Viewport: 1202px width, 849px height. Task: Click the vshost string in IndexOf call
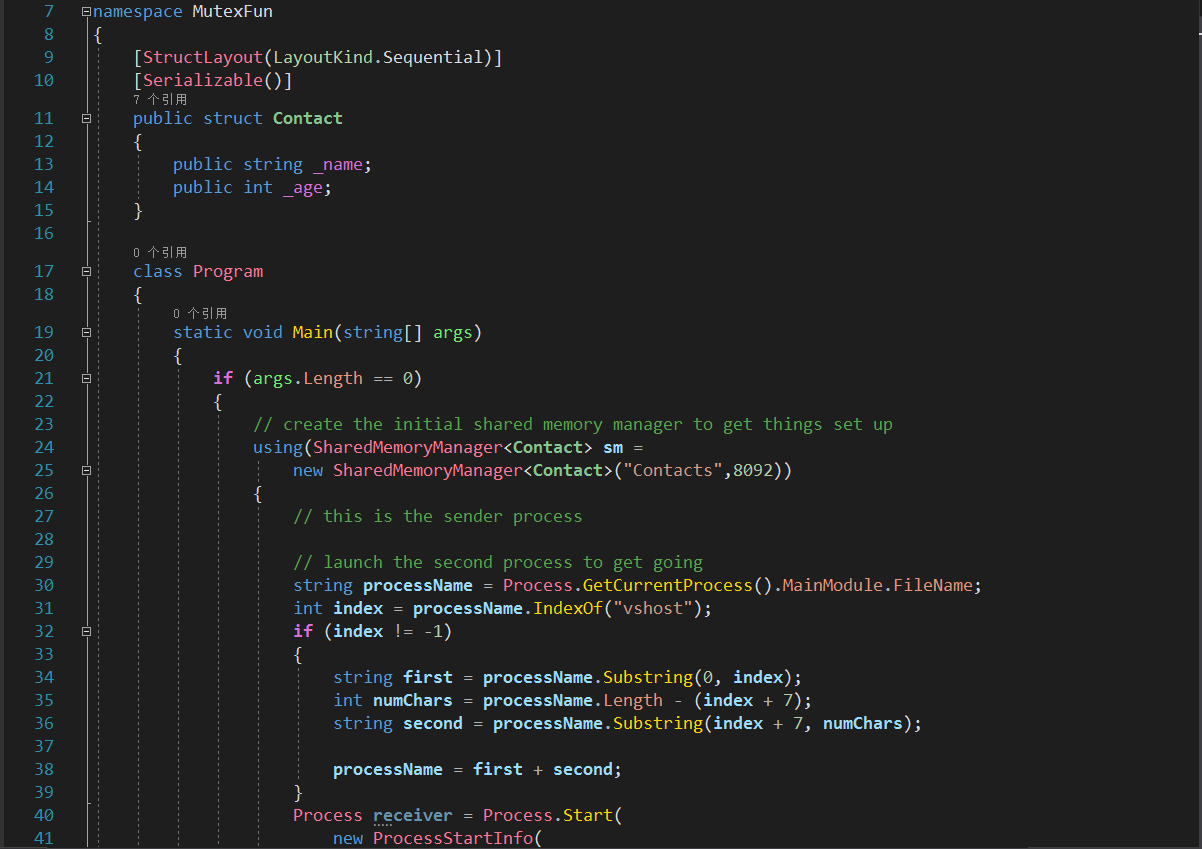(652, 607)
